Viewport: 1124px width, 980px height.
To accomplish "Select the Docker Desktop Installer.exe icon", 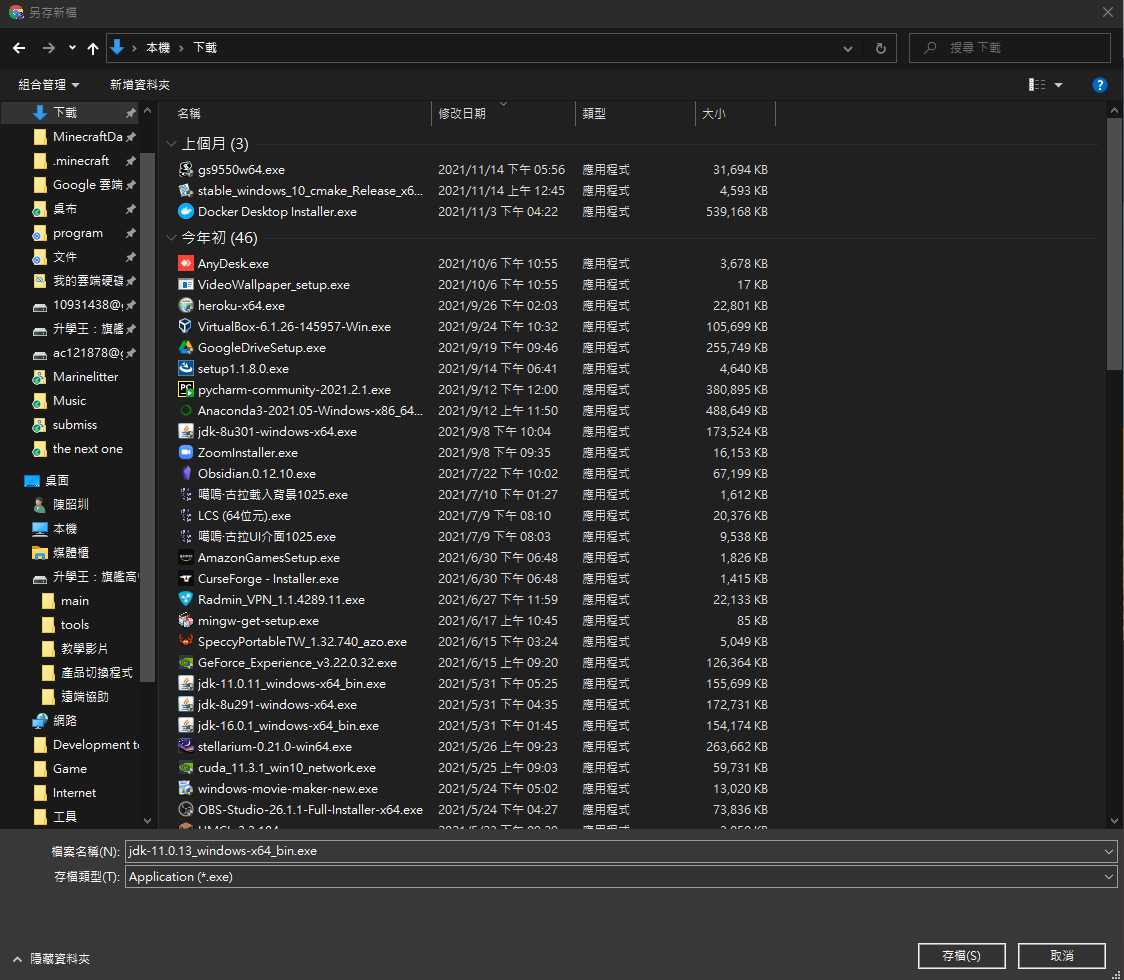I will pyautogui.click(x=186, y=211).
